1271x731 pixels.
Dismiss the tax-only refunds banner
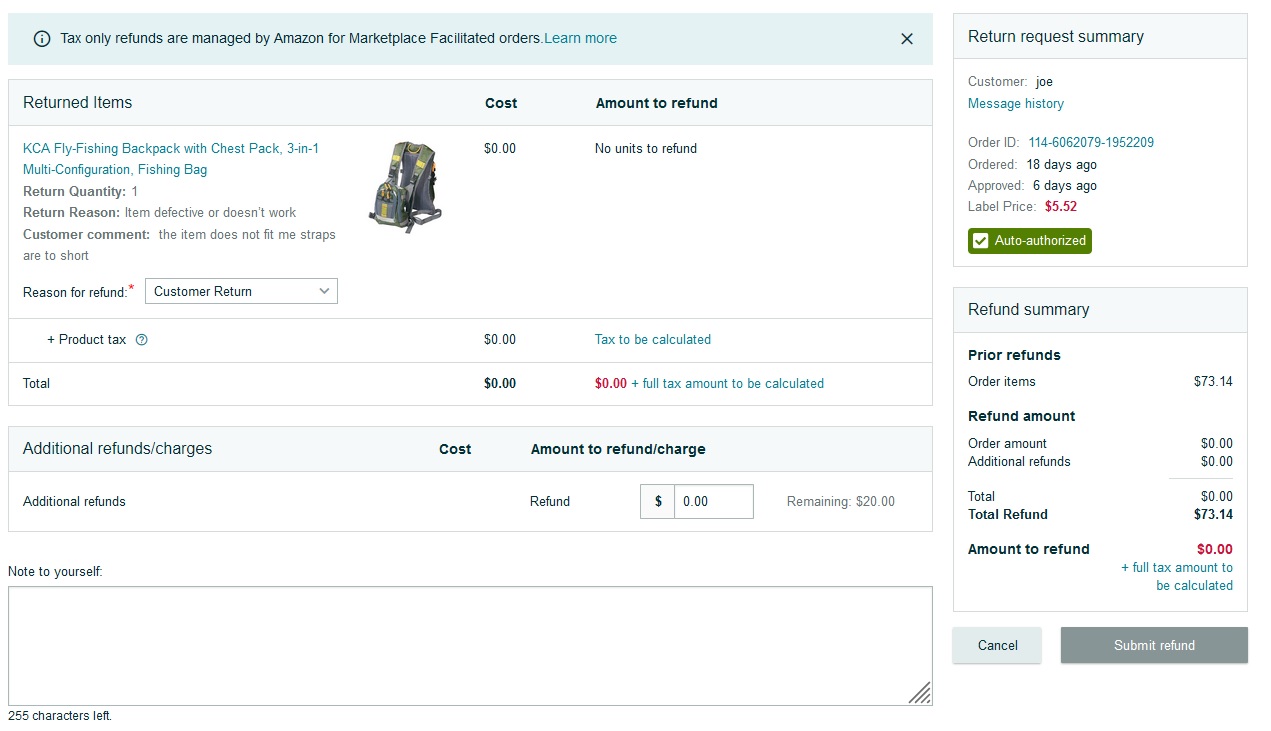906,39
